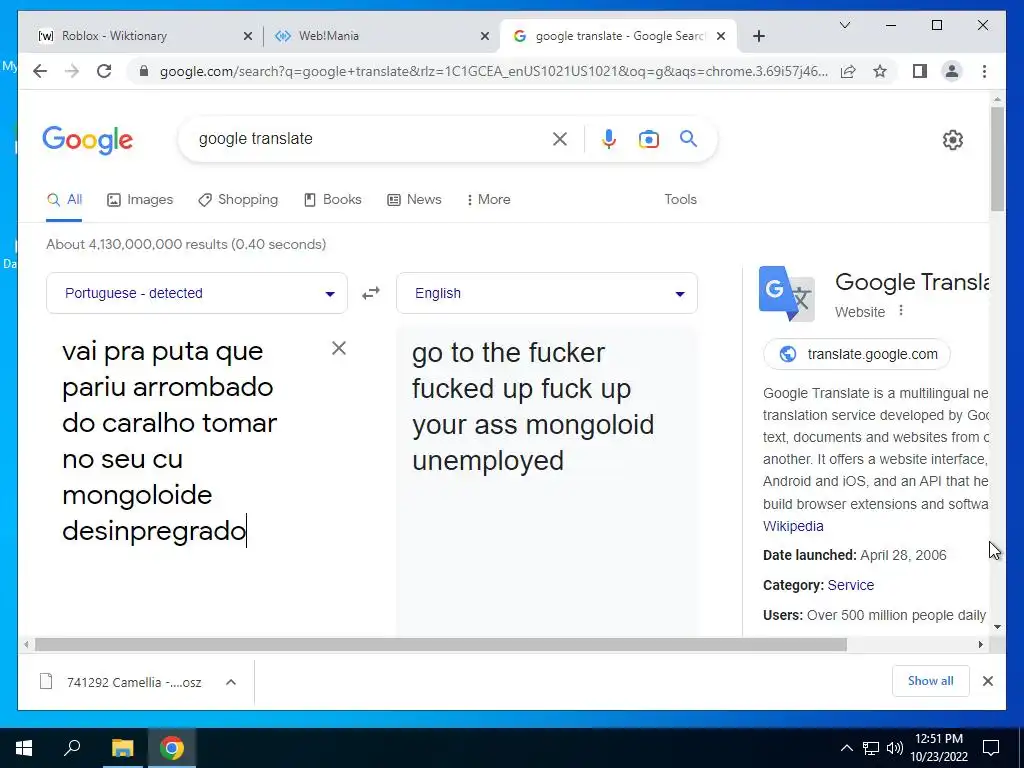The width and height of the screenshot is (1024, 768).
Task: Click Show all downloads
Action: tap(931, 680)
